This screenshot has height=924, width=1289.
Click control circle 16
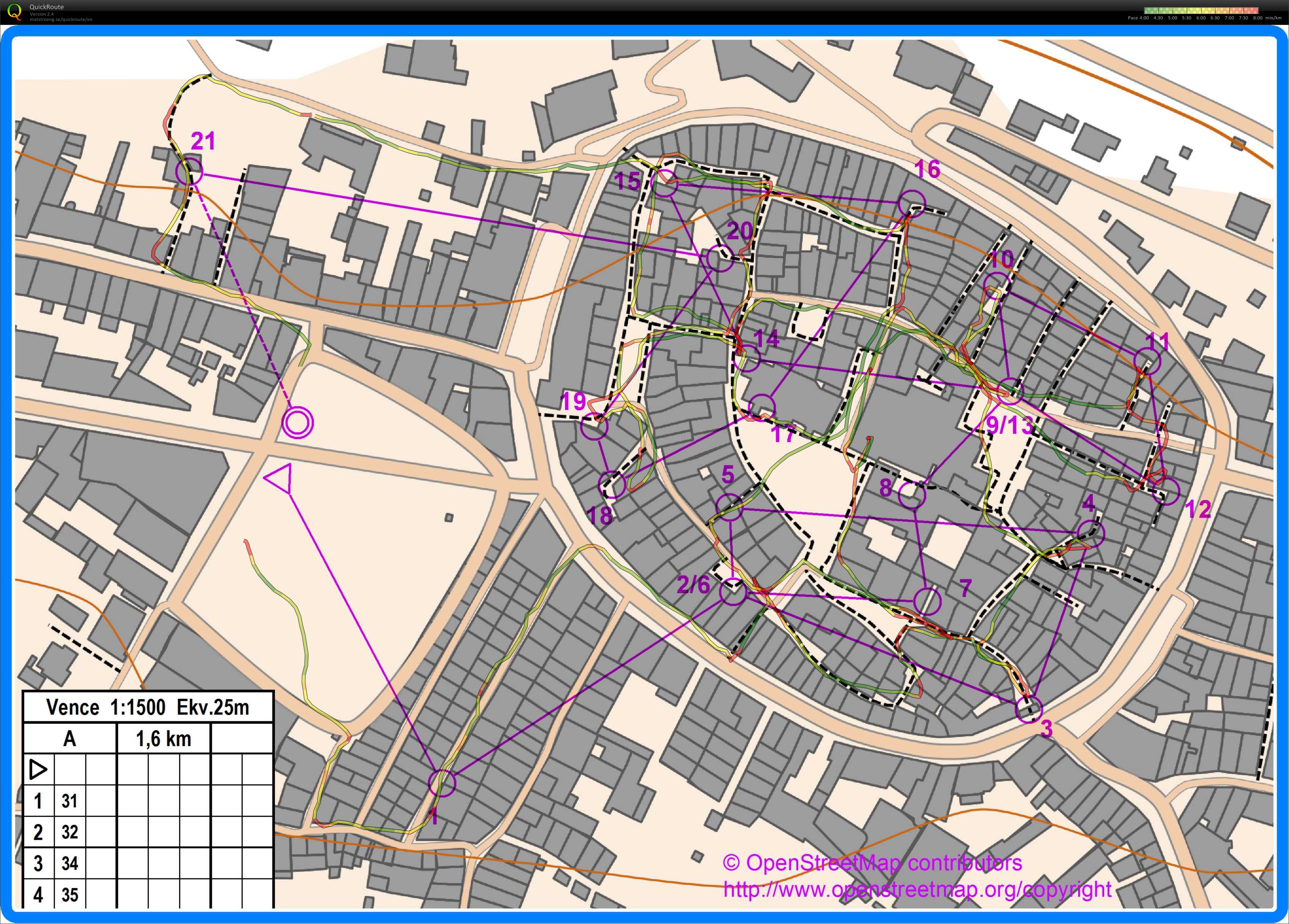tap(911, 203)
